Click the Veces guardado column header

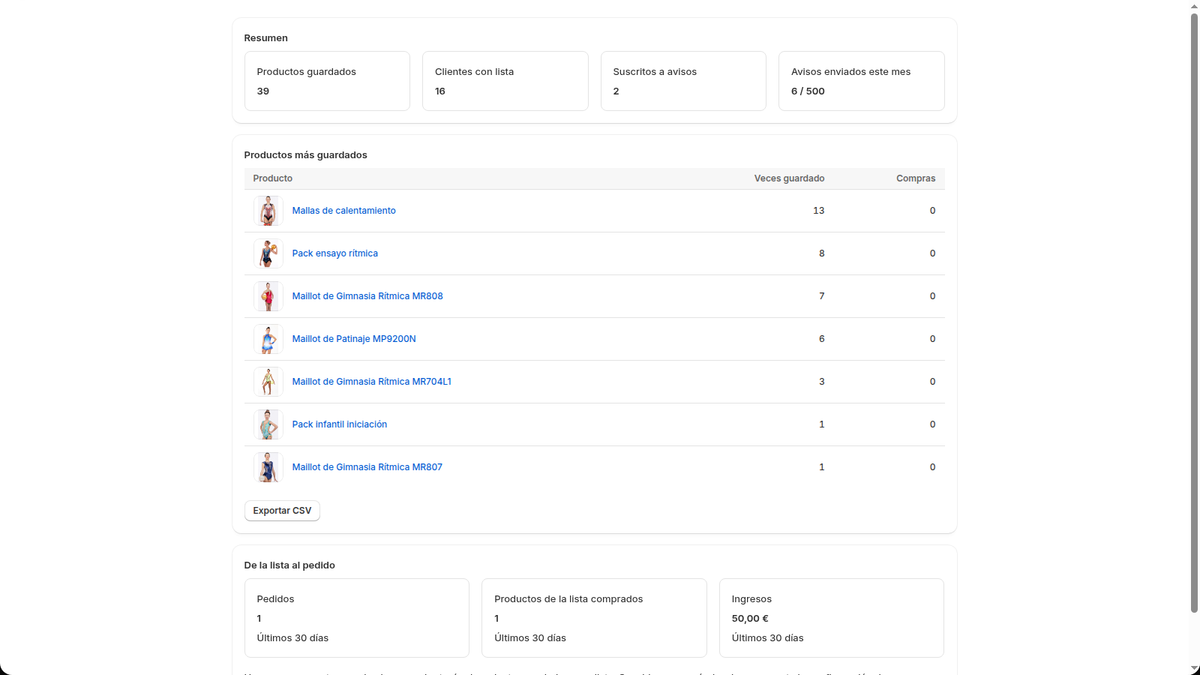789,179
